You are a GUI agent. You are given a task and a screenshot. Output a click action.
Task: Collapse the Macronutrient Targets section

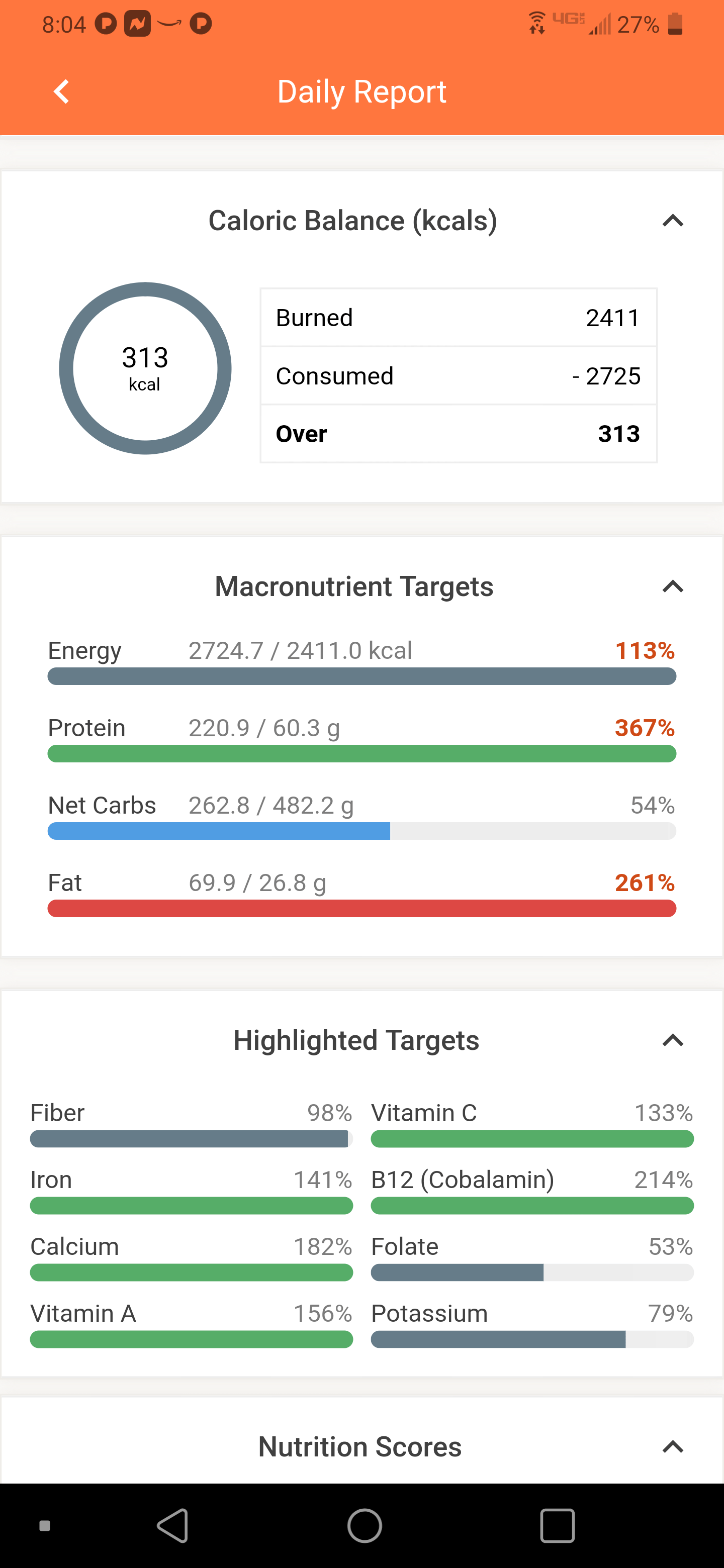pyautogui.click(x=672, y=587)
